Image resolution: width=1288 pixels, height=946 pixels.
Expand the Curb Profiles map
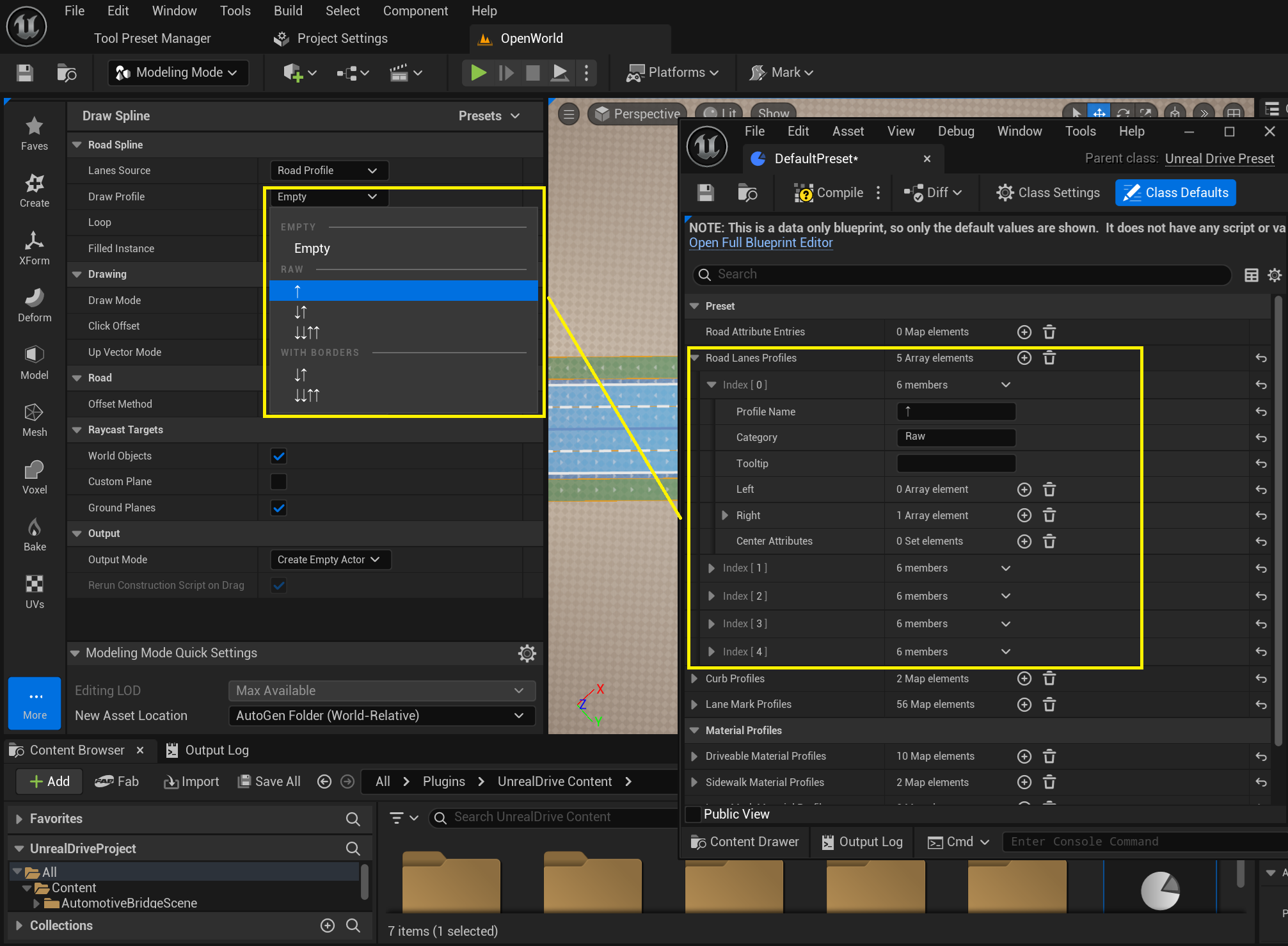click(x=694, y=678)
